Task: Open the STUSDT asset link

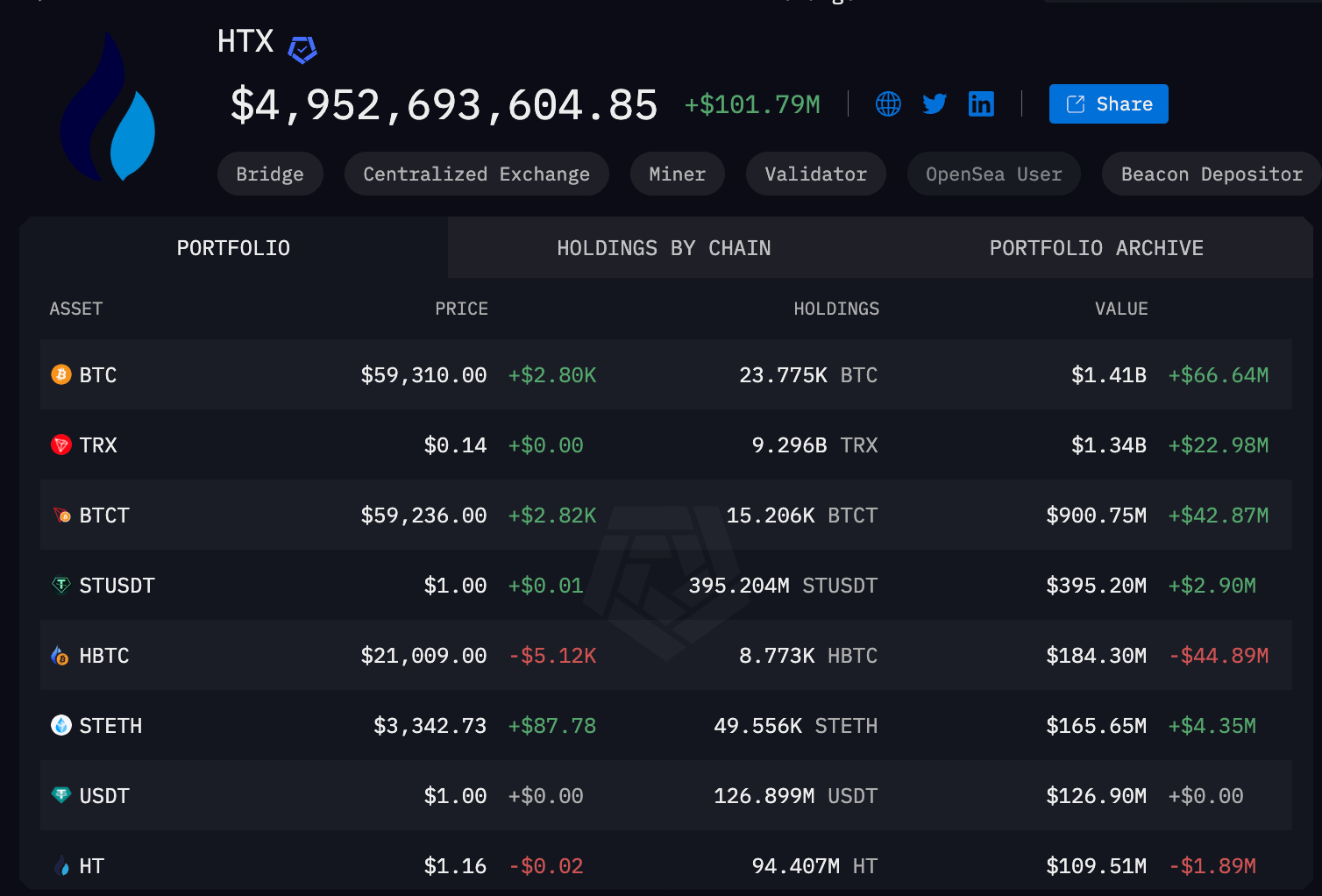Action: point(117,586)
